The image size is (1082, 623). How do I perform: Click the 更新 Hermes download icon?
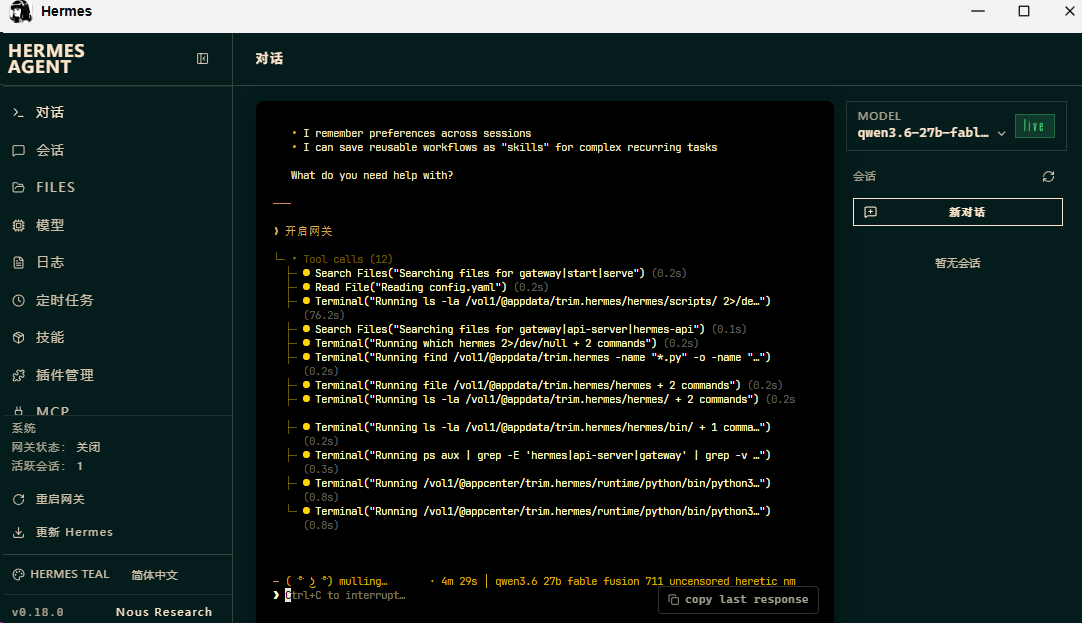(19, 533)
